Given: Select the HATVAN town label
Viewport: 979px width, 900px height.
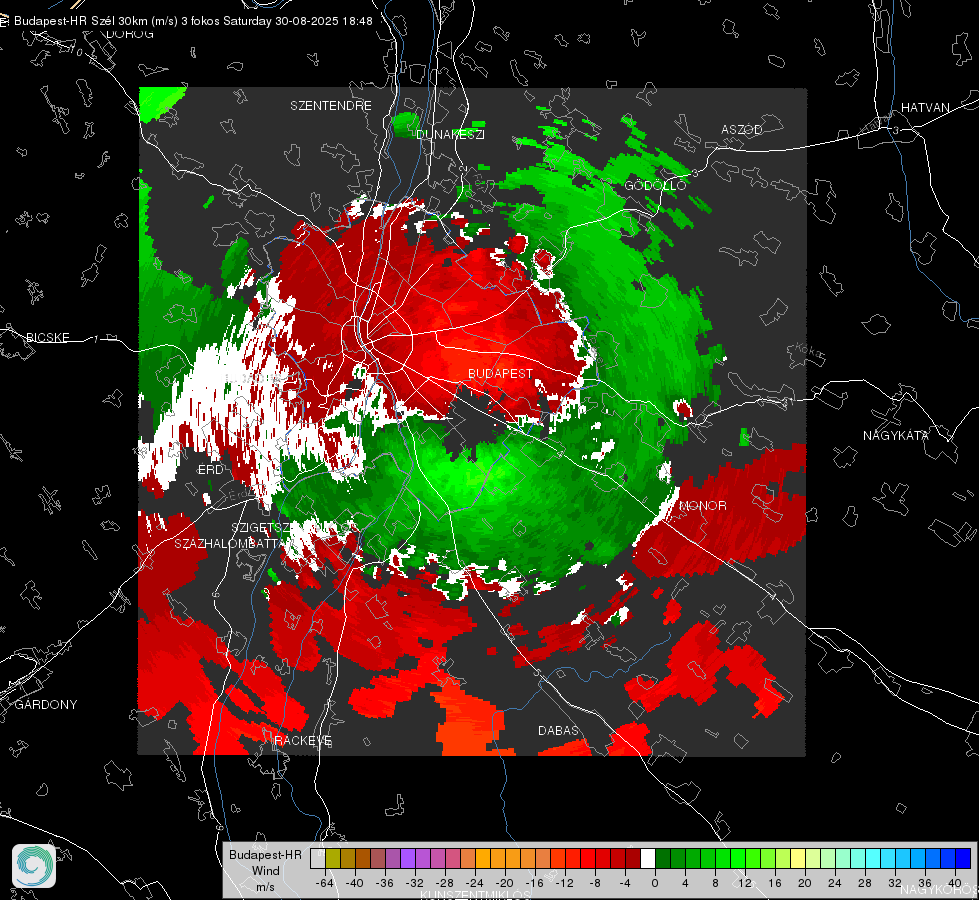Looking at the screenshot, I should pos(925,108).
